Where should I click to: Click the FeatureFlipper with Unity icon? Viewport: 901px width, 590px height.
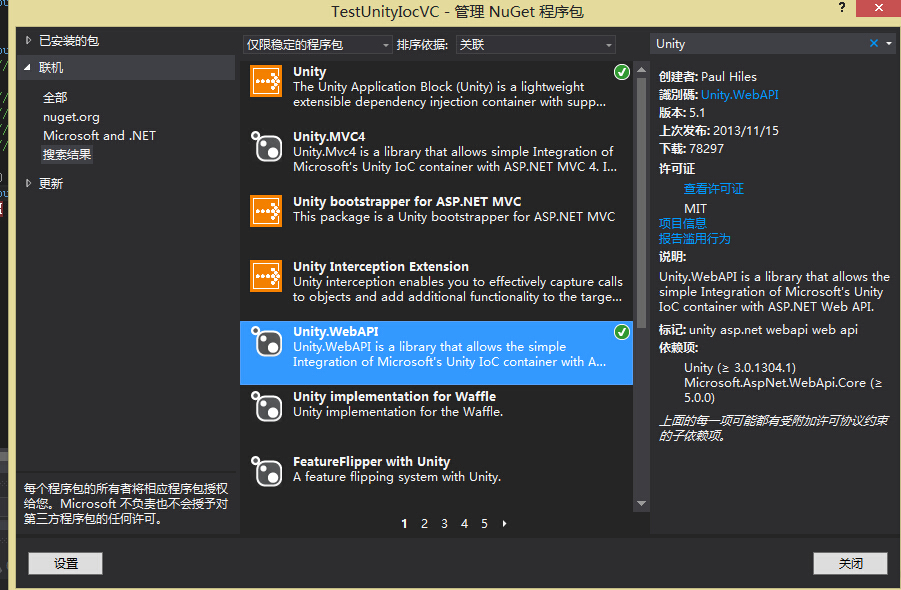coord(266,471)
